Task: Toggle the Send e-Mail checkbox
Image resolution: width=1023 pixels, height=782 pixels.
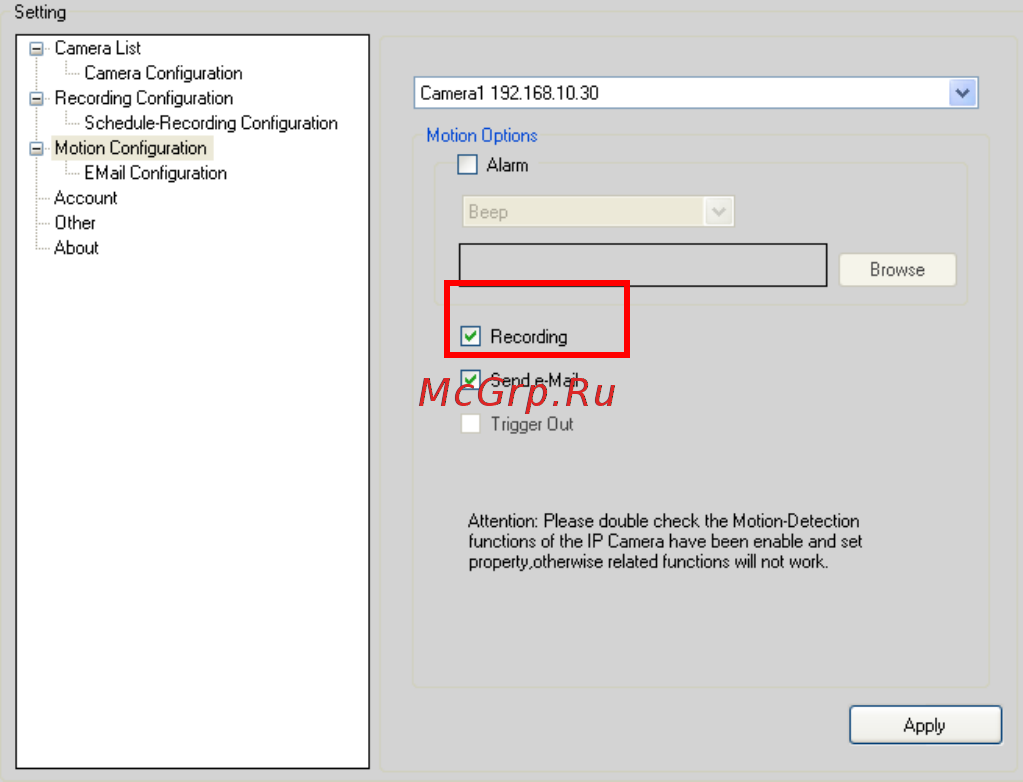Action: (x=470, y=380)
